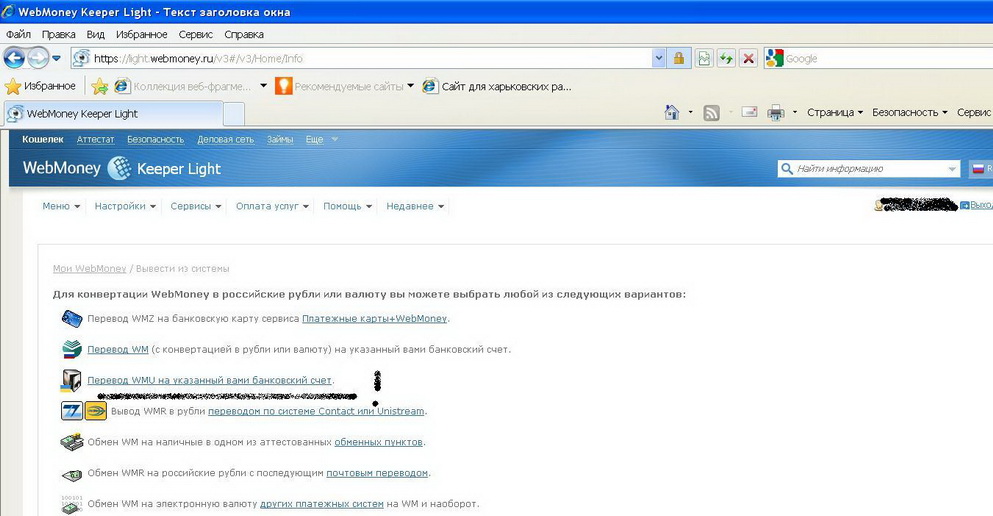993x516 pixels.
Task: Click the compatibility view icon
Action: point(704,58)
